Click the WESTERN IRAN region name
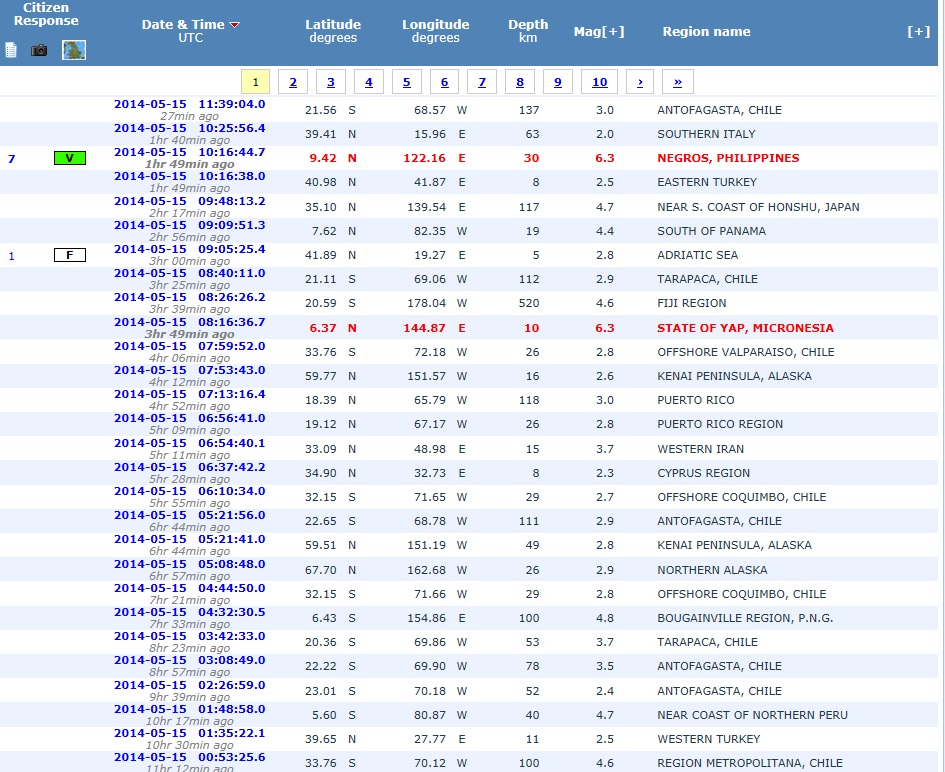 (700, 450)
